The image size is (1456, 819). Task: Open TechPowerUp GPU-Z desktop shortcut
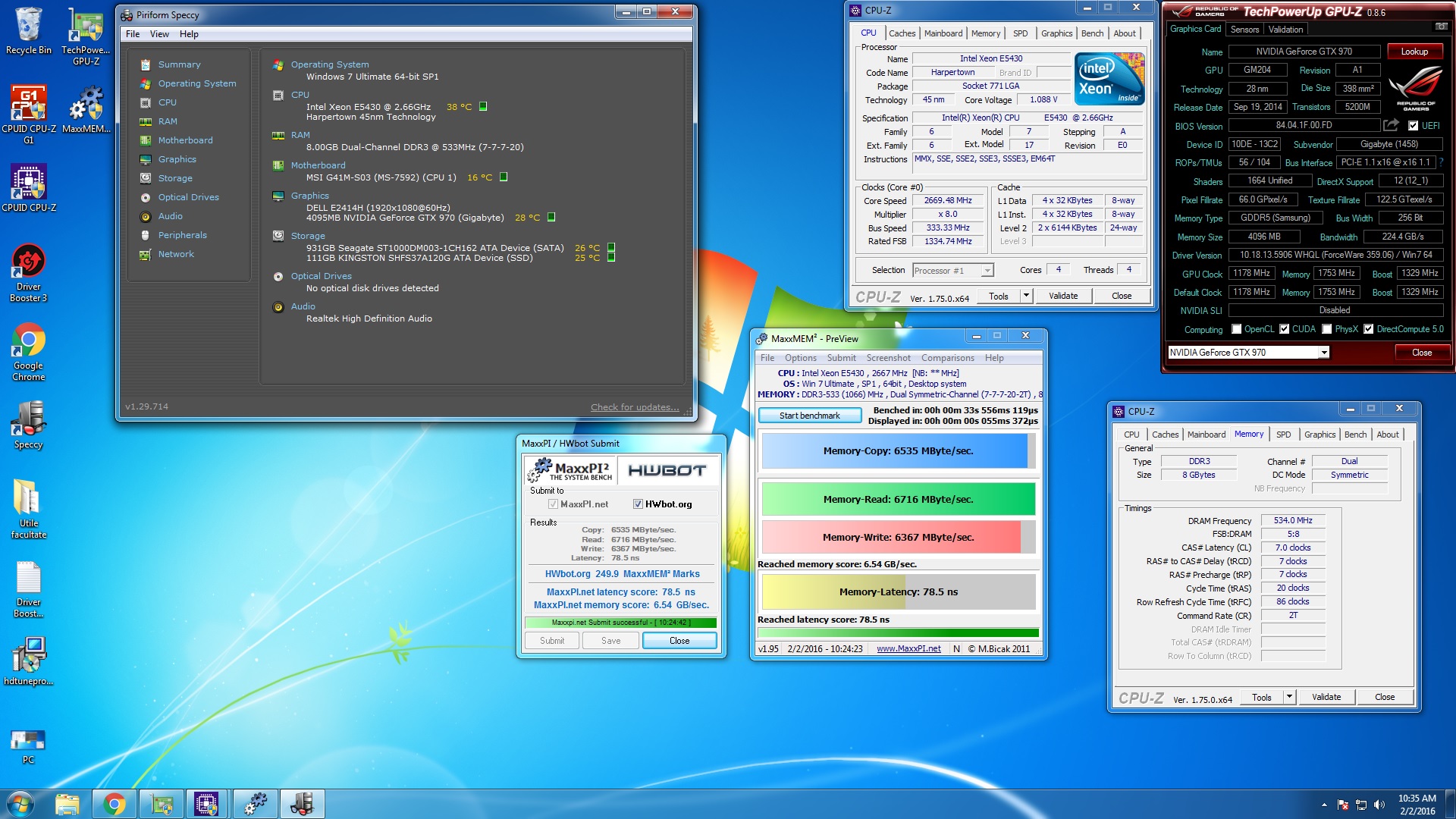point(86,36)
